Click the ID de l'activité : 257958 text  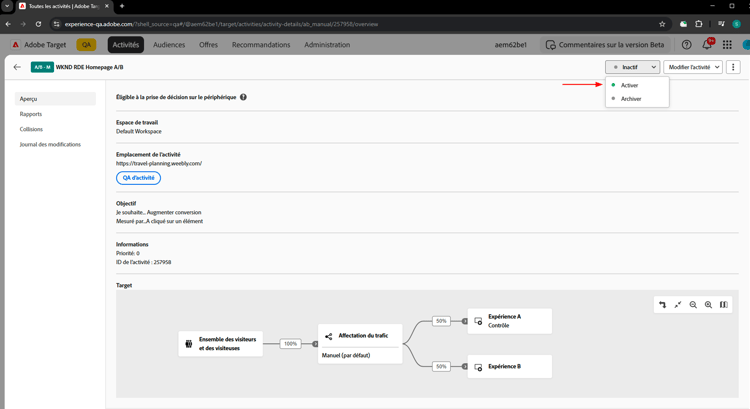point(143,262)
